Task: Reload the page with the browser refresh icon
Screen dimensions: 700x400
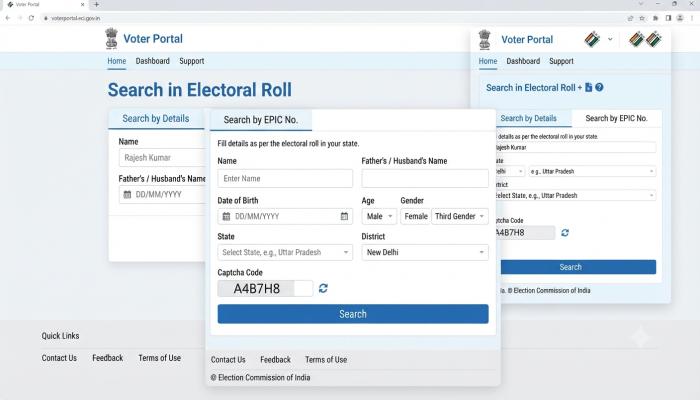Action: 31,18
